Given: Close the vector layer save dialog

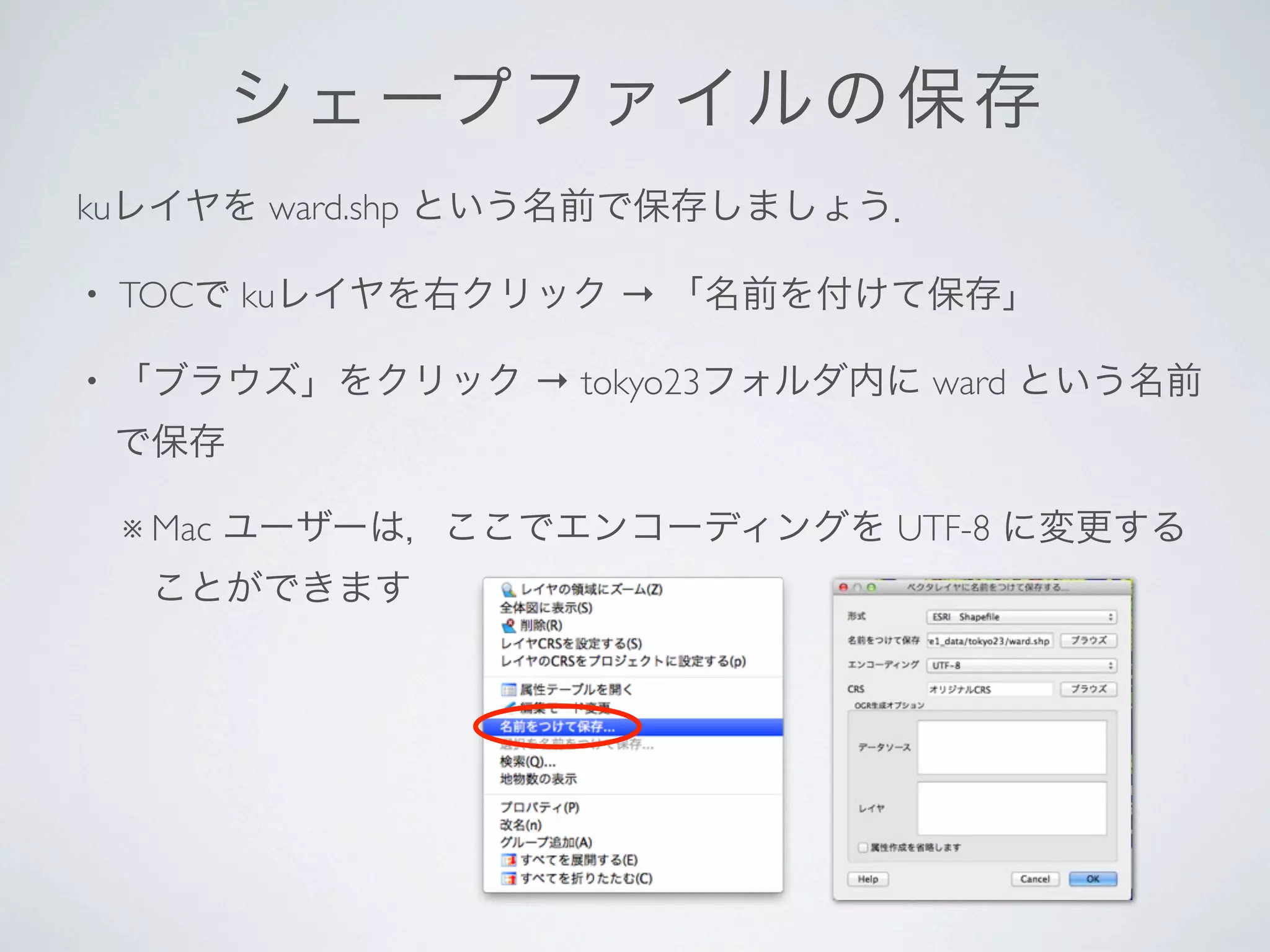Looking at the screenshot, I should [843, 587].
